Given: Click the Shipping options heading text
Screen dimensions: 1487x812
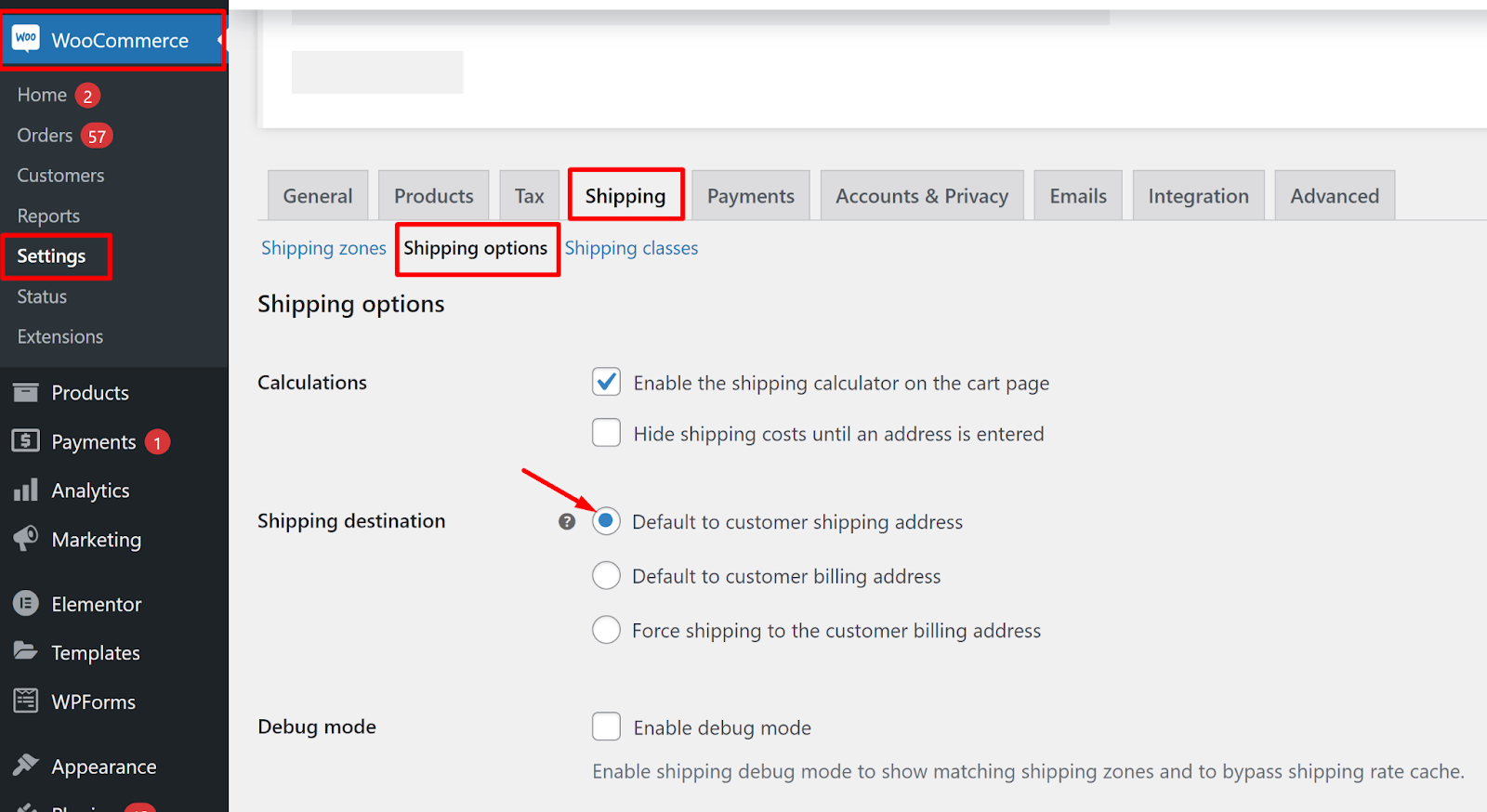Looking at the screenshot, I should (351, 305).
